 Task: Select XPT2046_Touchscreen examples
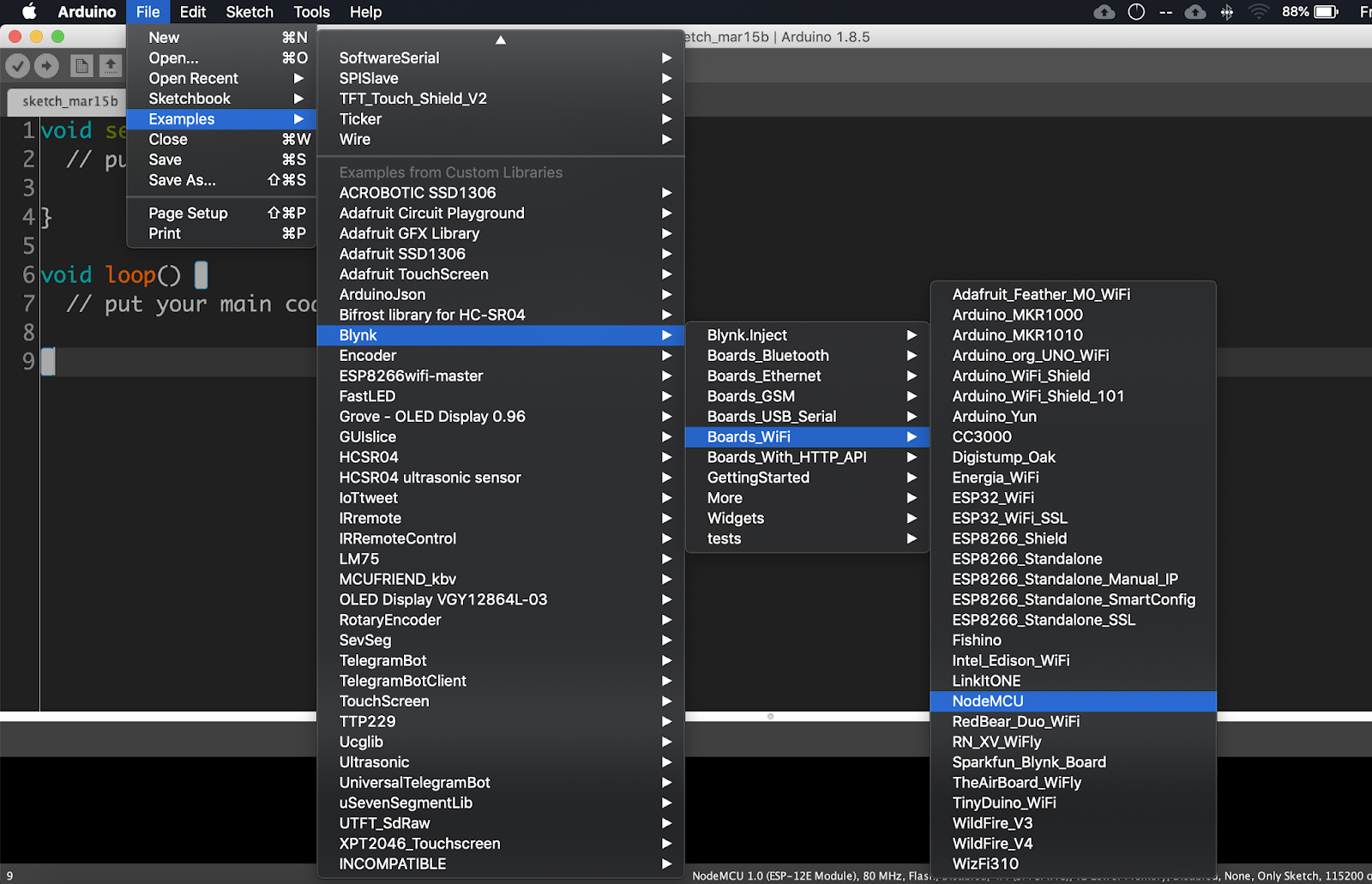(501, 844)
